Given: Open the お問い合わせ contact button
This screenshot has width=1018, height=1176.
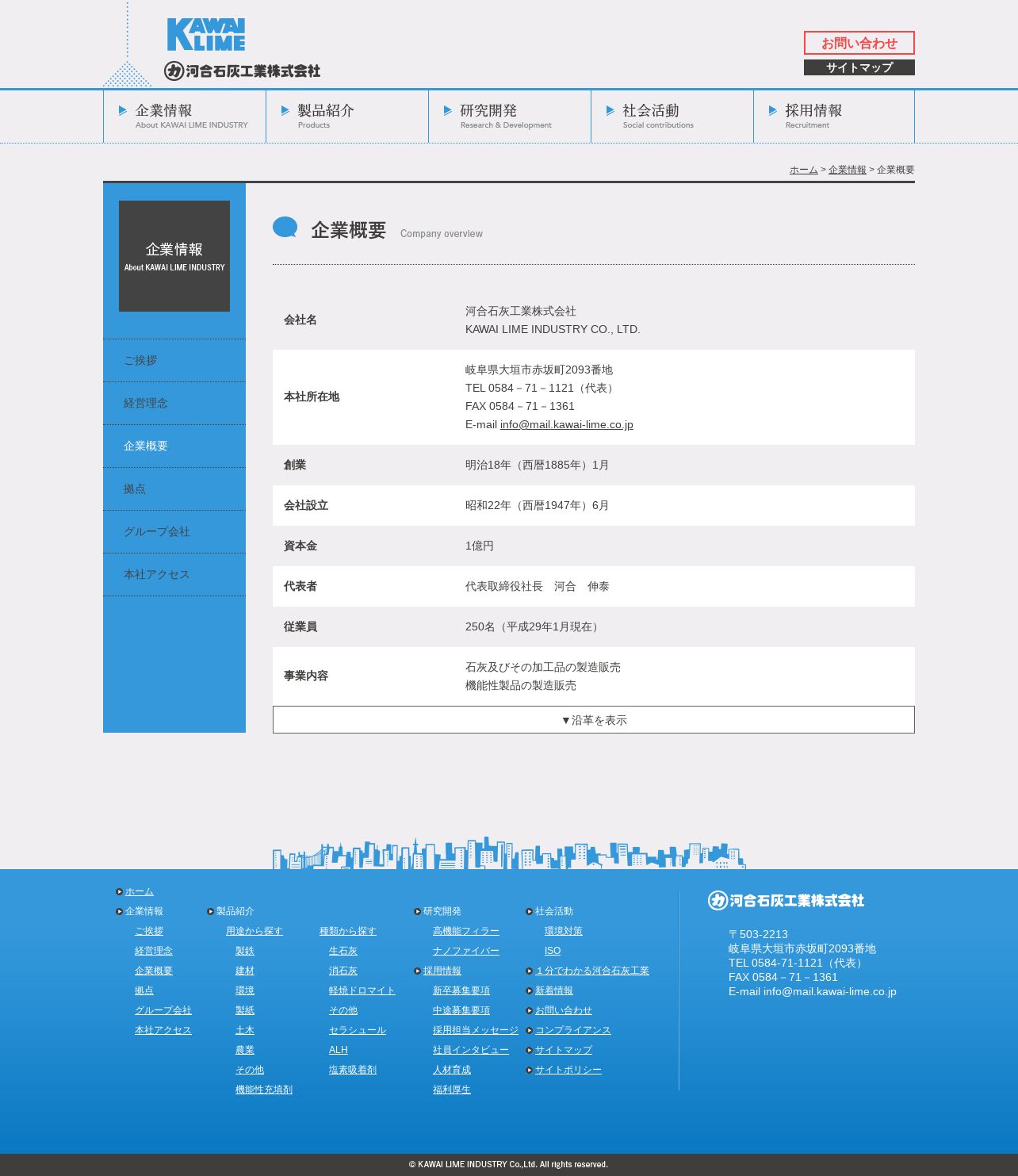Looking at the screenshot, I should 859,43.
